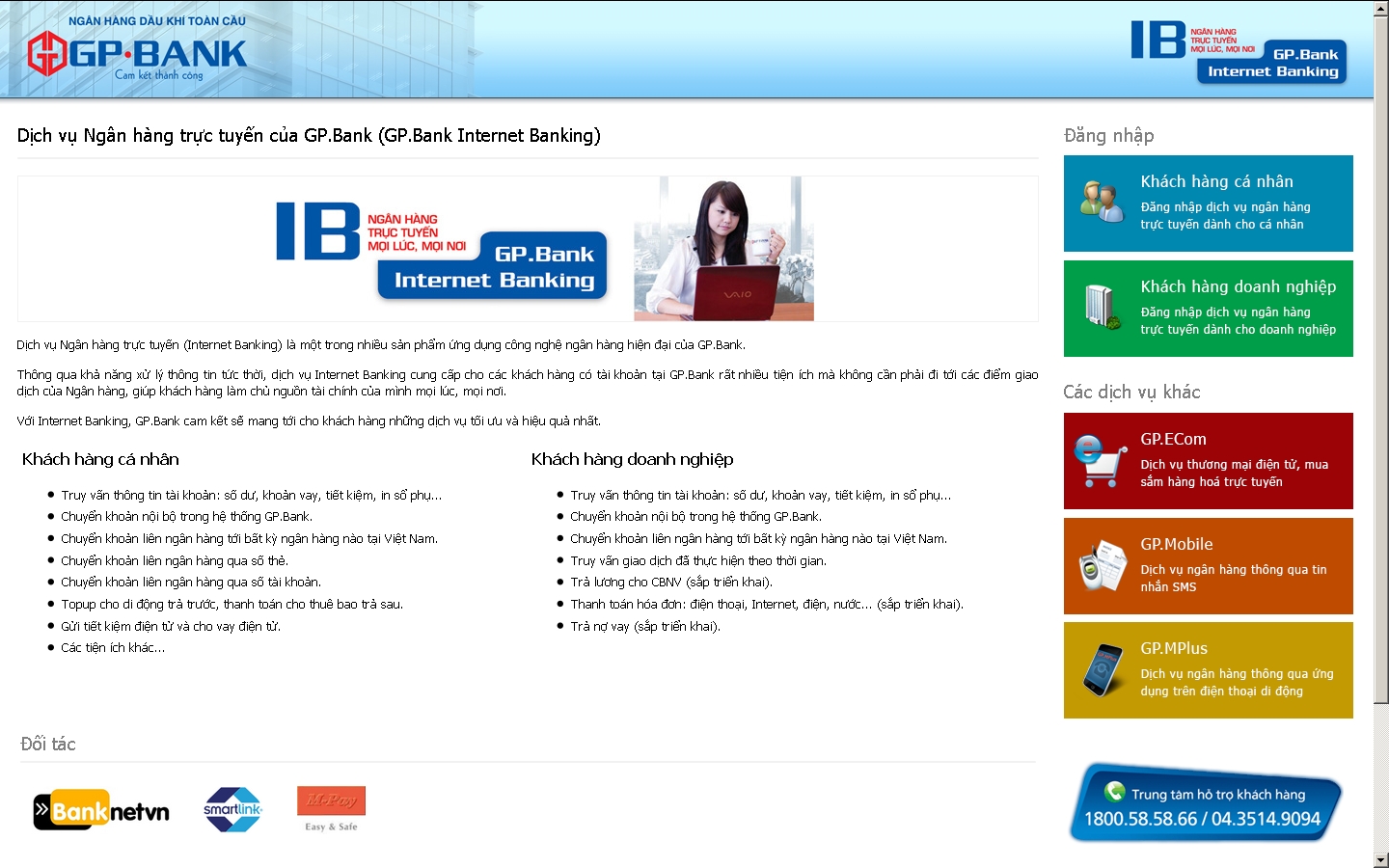The height and width of the screenshot is (868, 1389).
Task: Click bullet Topup cho di động trả trước
Action: pyautogui.click(x=231, y=604)
